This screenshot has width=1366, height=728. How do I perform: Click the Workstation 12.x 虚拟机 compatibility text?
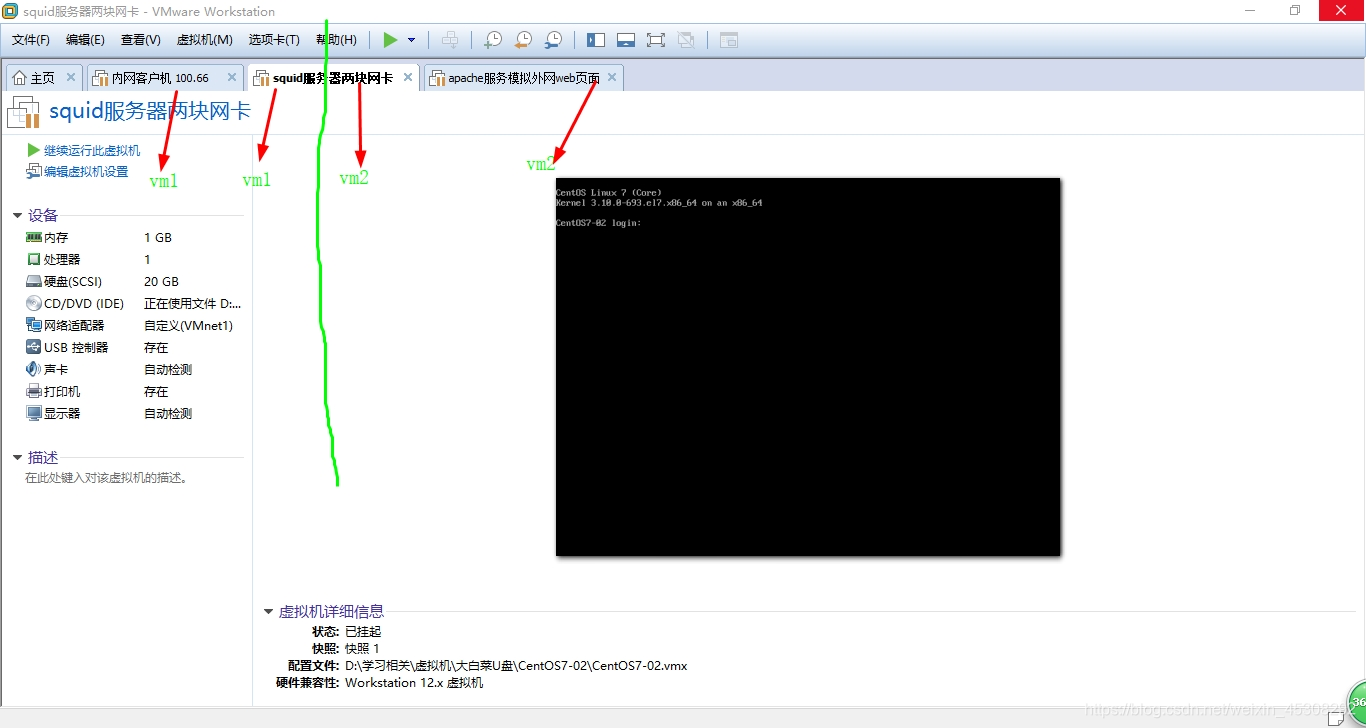(x=414, y=683)
